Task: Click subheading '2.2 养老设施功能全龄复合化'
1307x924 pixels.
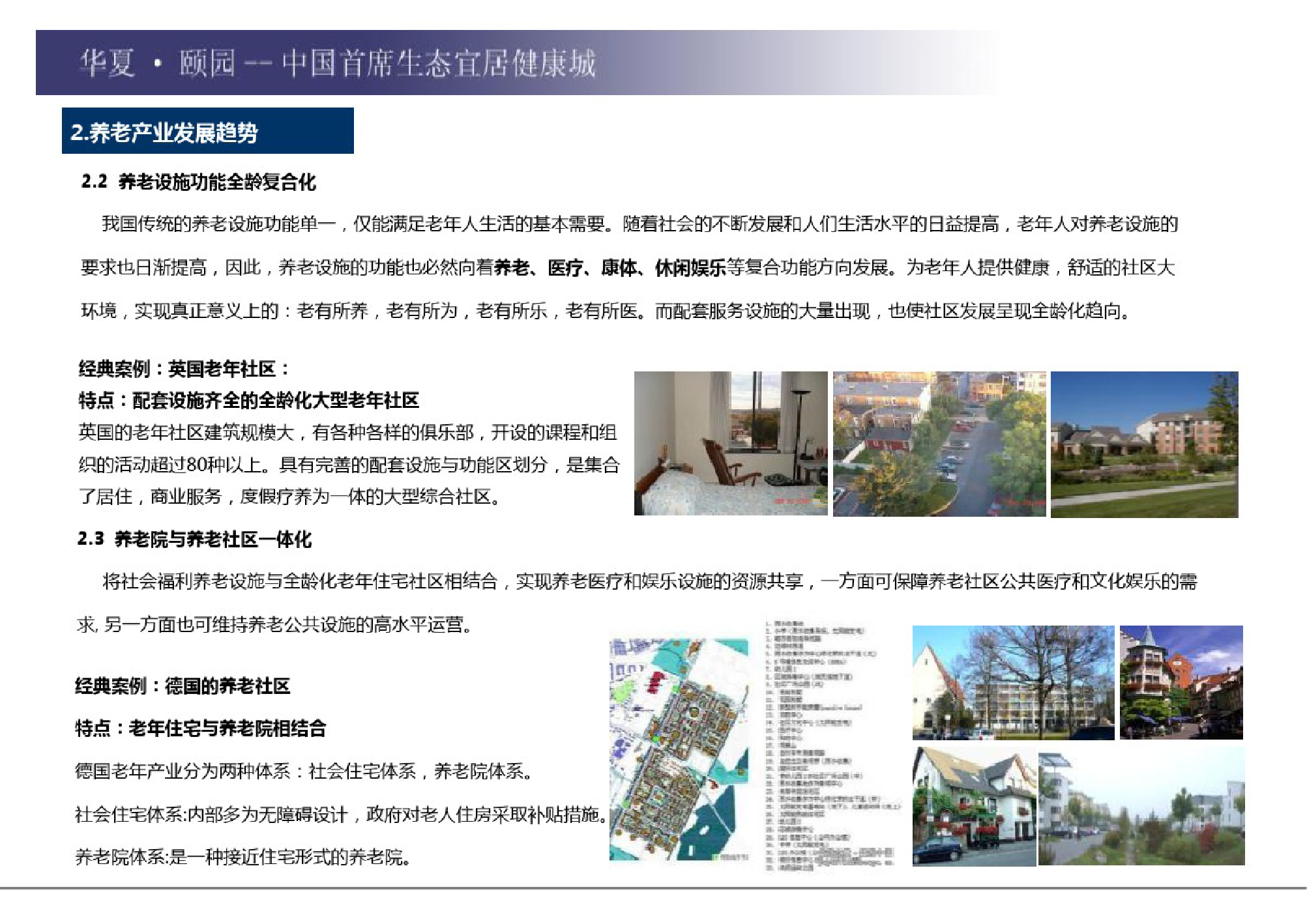Action: coord(198,182)
